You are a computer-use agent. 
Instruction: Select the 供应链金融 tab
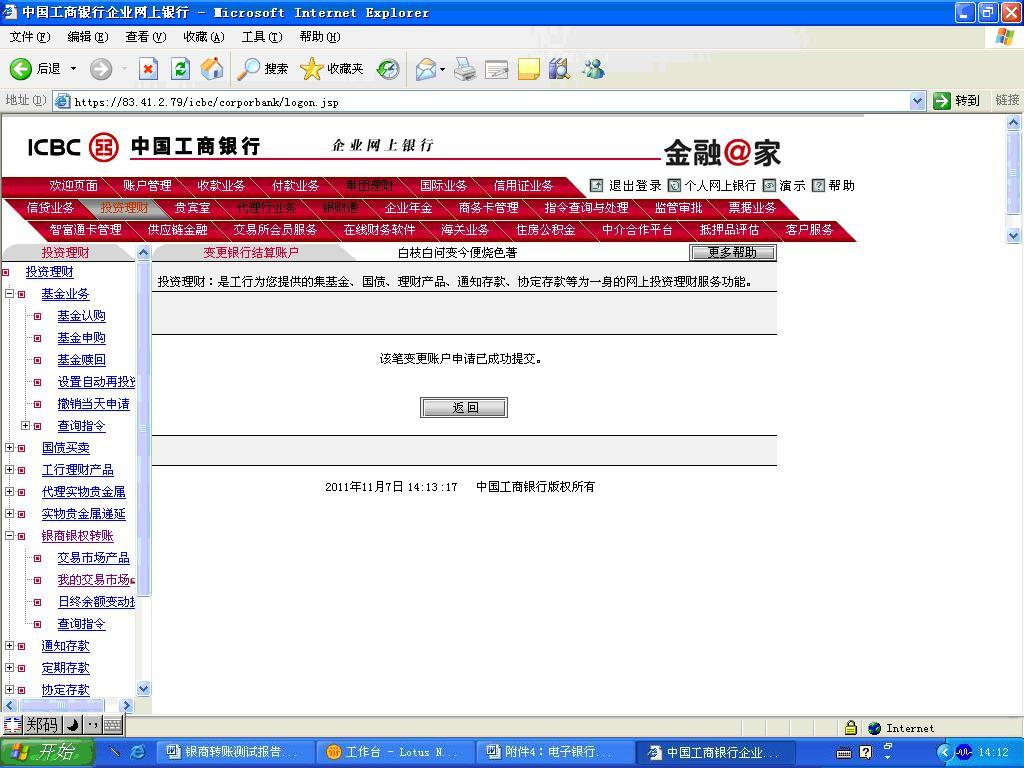tap(177, 230)
